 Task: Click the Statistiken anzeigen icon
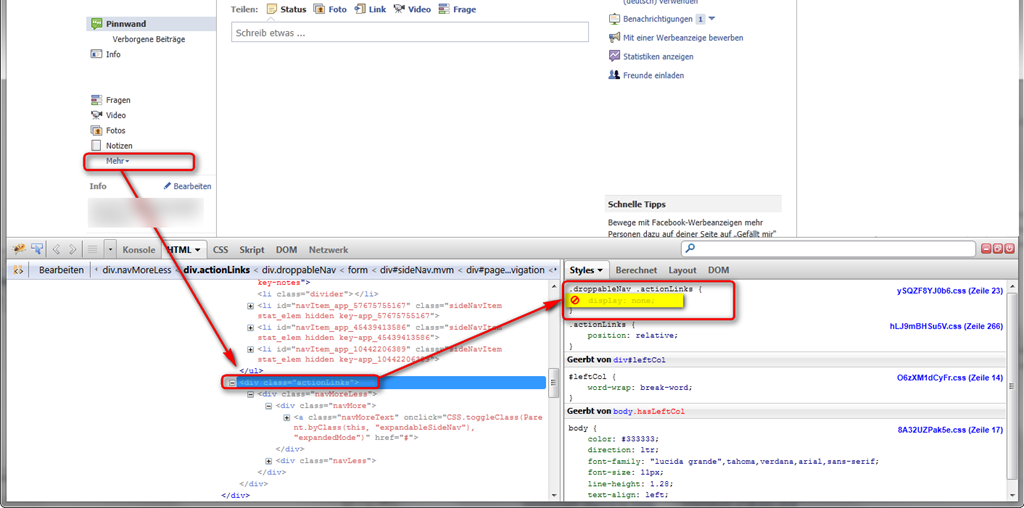coord(614,56)
